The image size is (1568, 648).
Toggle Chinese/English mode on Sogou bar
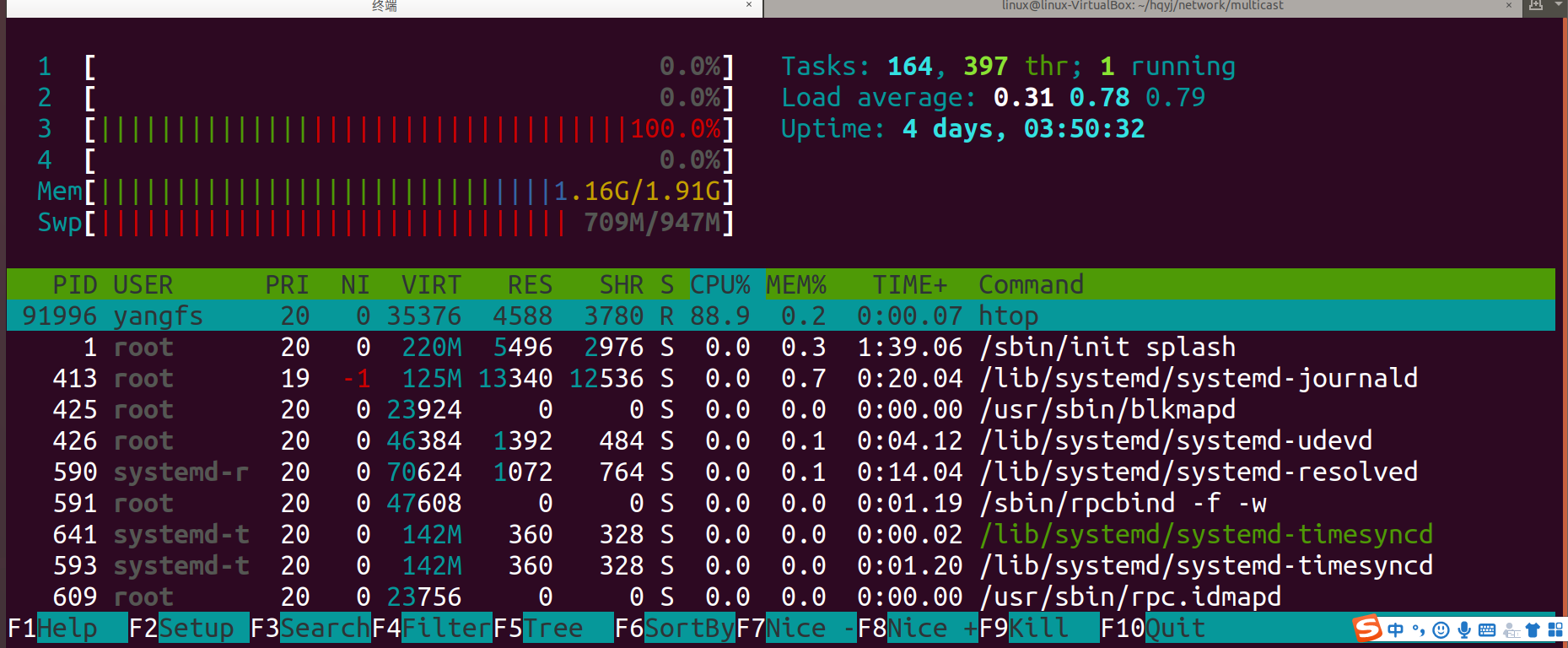point(1395,629)
